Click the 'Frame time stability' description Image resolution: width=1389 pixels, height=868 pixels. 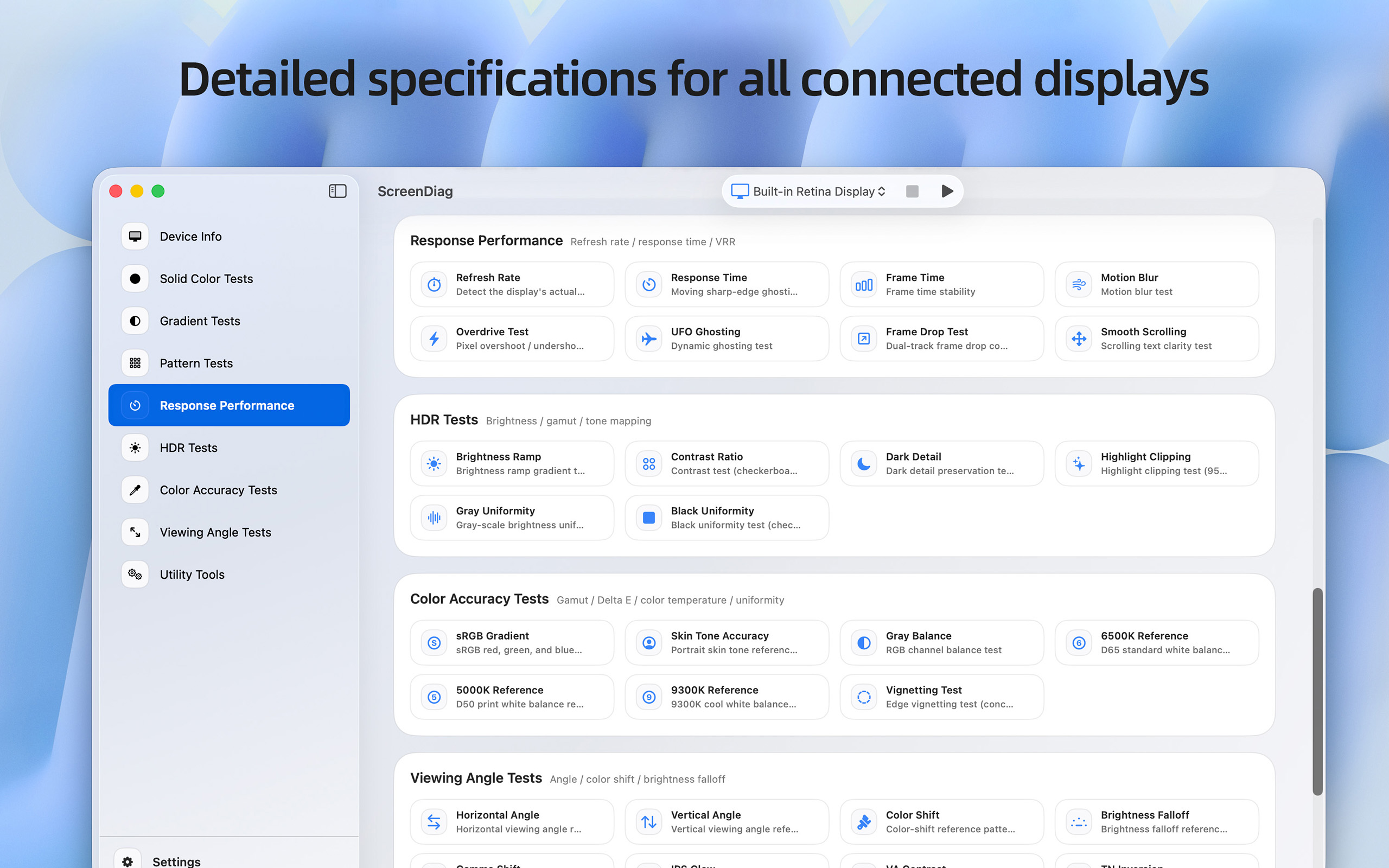click(931, 292)
